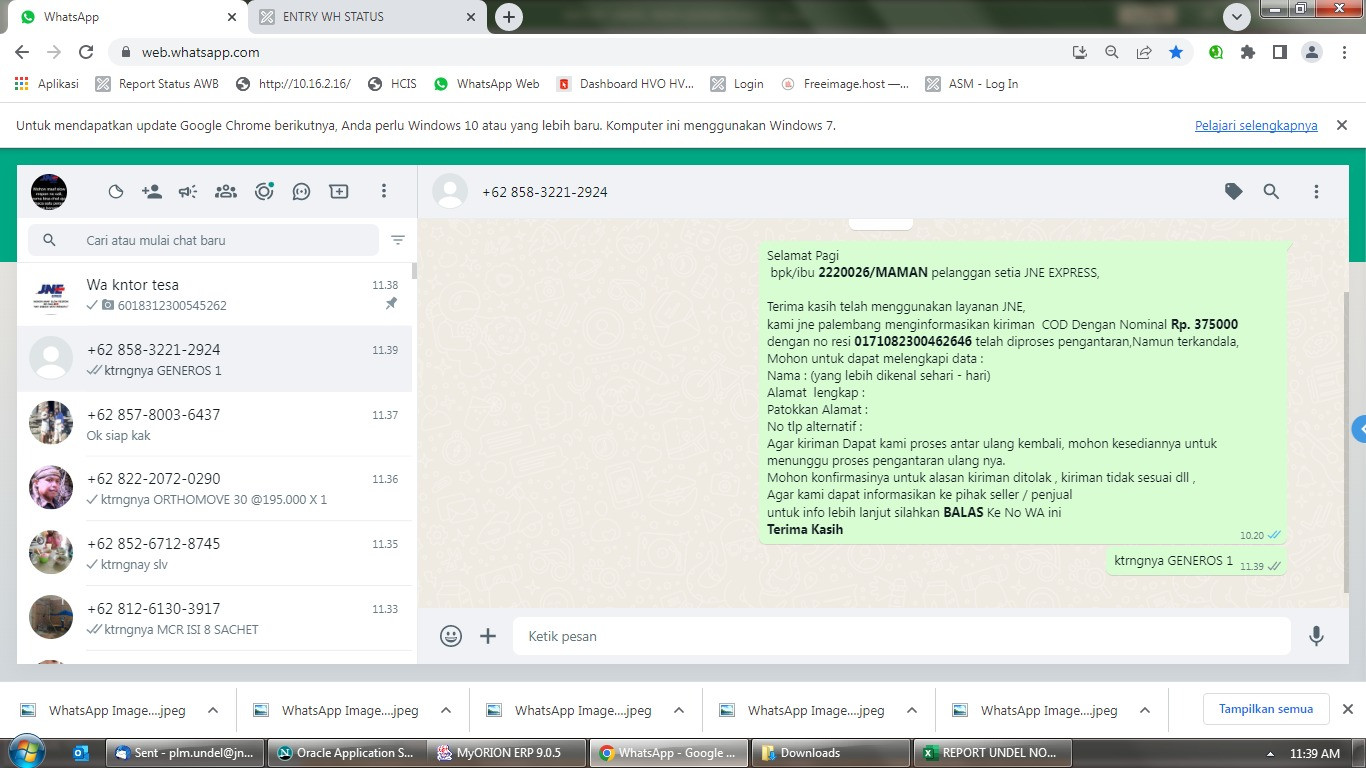The height and width of the screenshot is (768, 1366).
Task: Click the add contact icon
Action: coord(152,191)
